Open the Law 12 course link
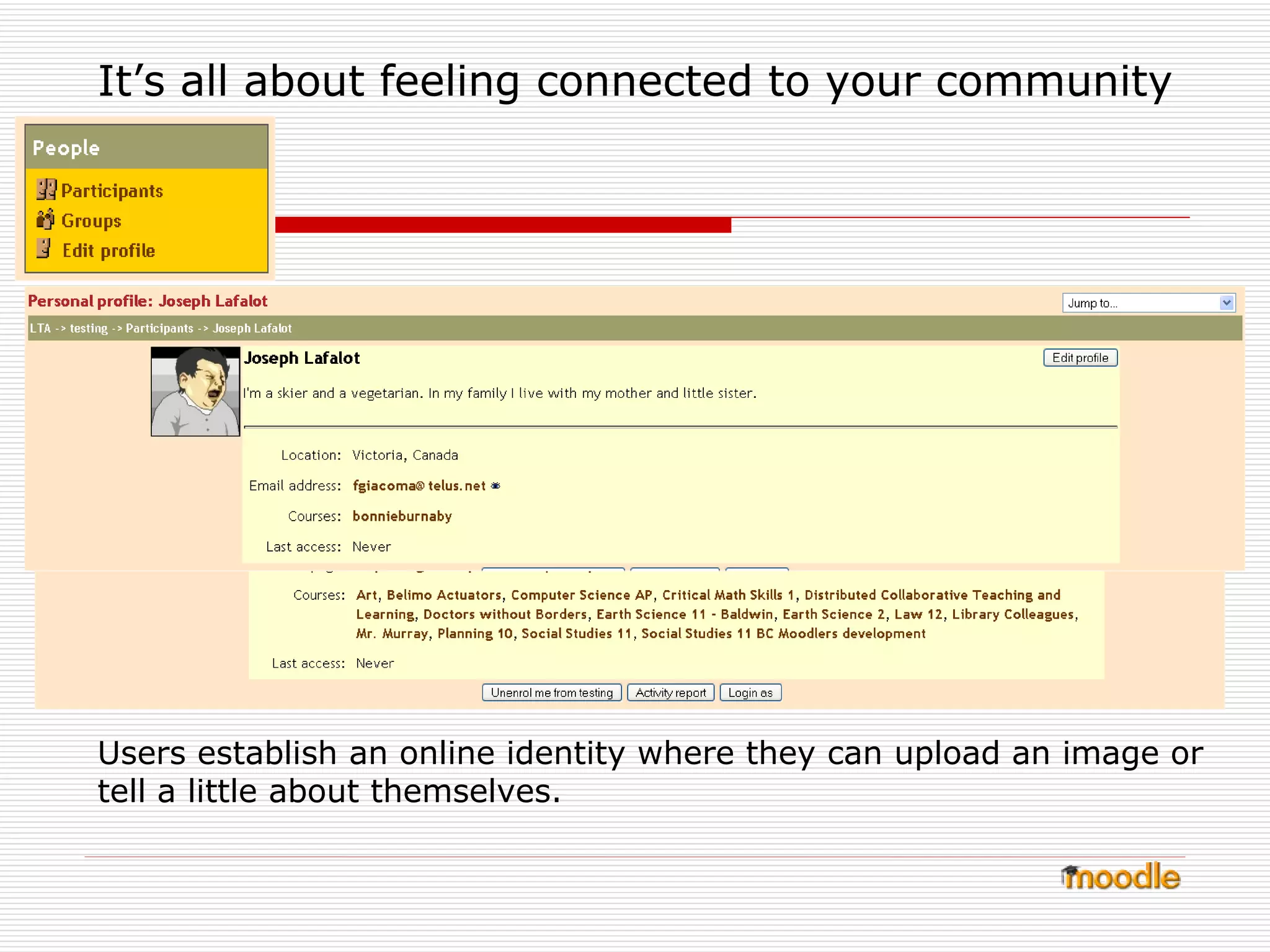The width and height of the screenshot is (1270, 952). pyautogui.click(x=918, y=614)
